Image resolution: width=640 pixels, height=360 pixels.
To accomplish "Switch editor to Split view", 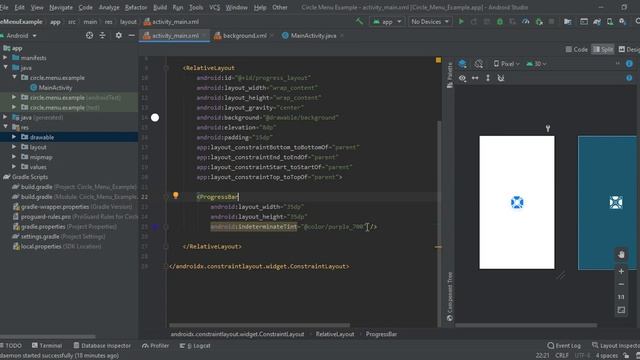I will [x=603, y=49].
